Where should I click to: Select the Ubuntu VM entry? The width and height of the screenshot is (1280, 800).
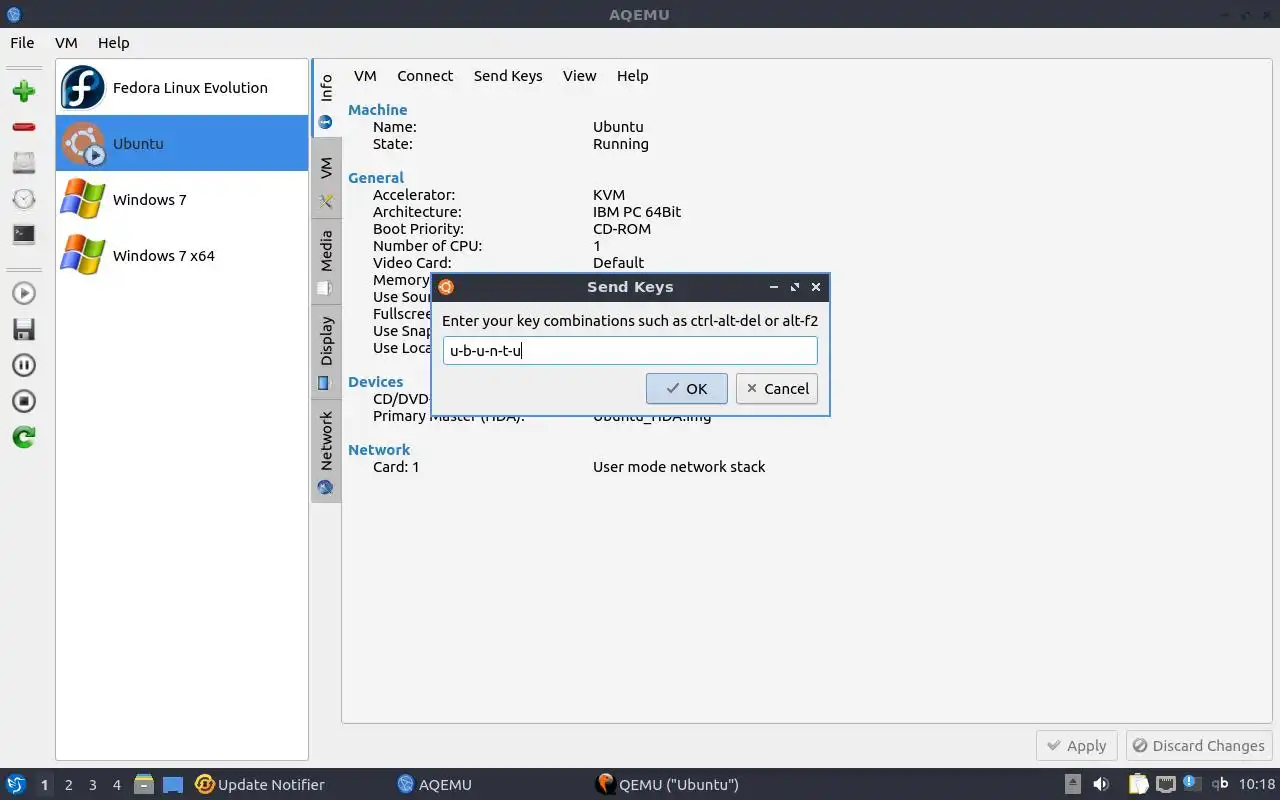pyautogui.click(x=182, y=143)
